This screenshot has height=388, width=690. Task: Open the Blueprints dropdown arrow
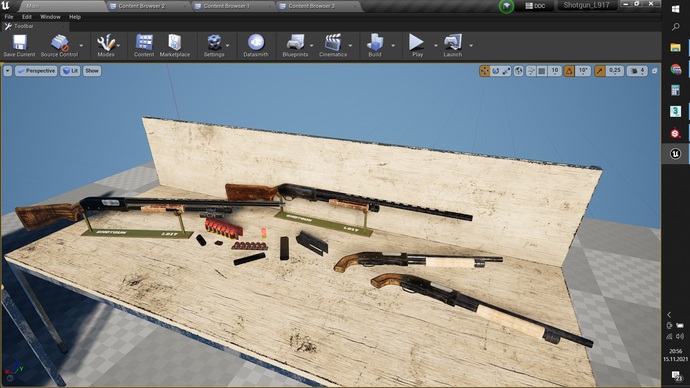point(312,45)
